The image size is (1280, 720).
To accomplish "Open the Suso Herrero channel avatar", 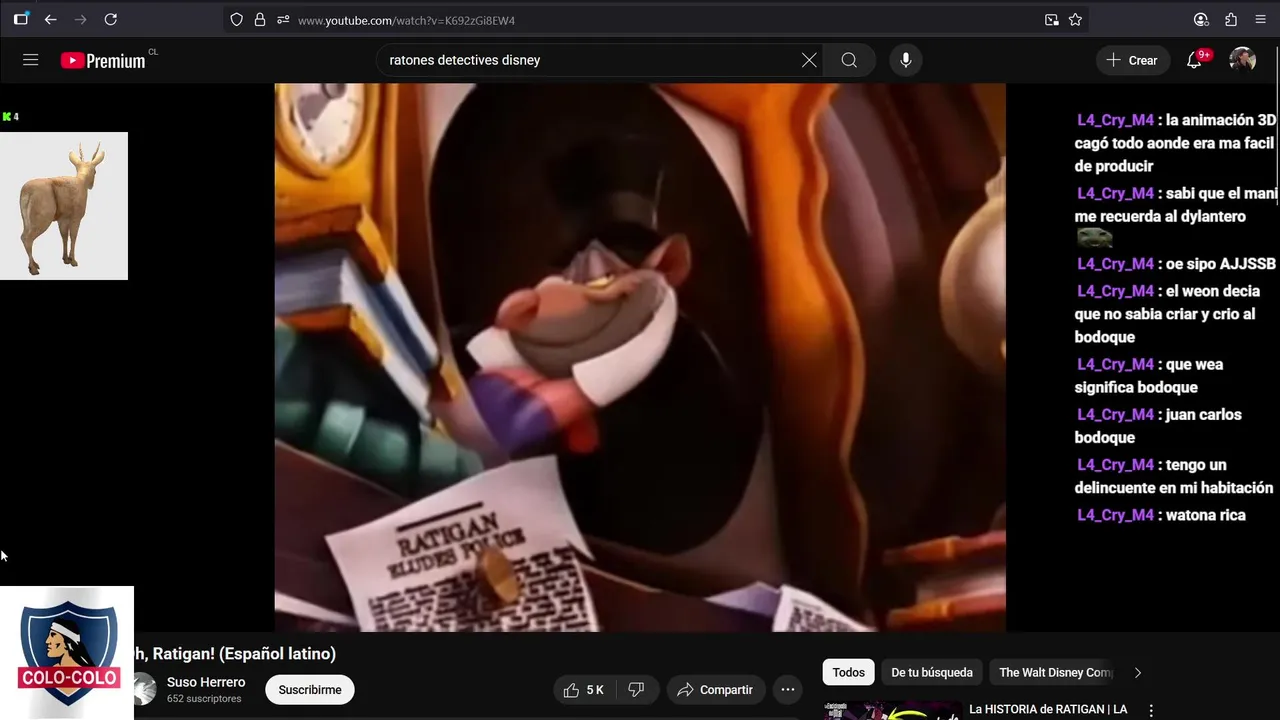I will [146, 689].
